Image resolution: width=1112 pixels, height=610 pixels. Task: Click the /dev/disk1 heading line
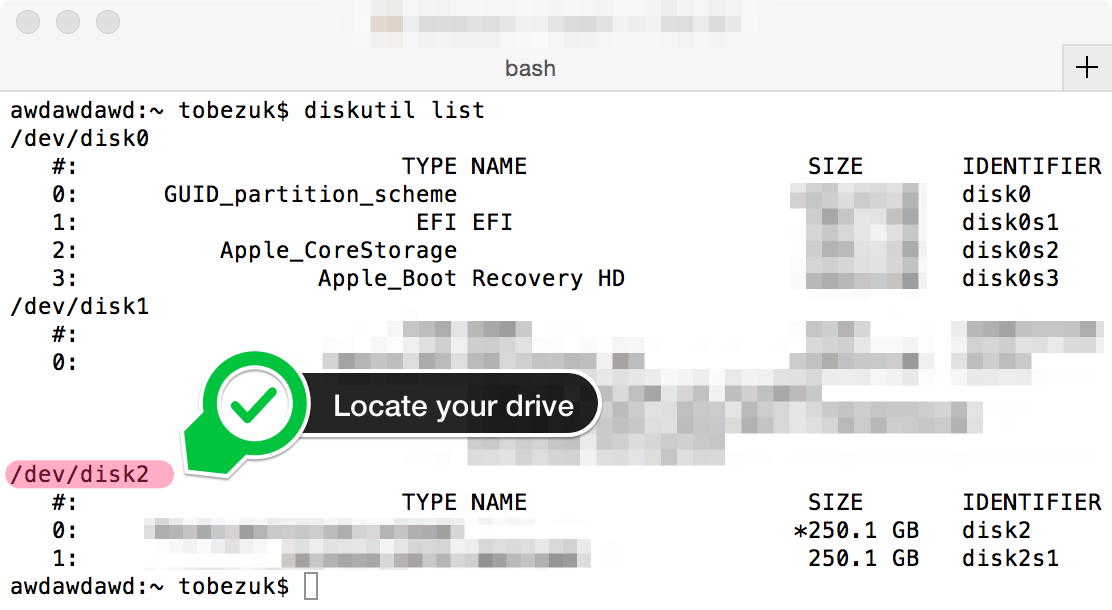pyautogui.click(x=80, y=306)
